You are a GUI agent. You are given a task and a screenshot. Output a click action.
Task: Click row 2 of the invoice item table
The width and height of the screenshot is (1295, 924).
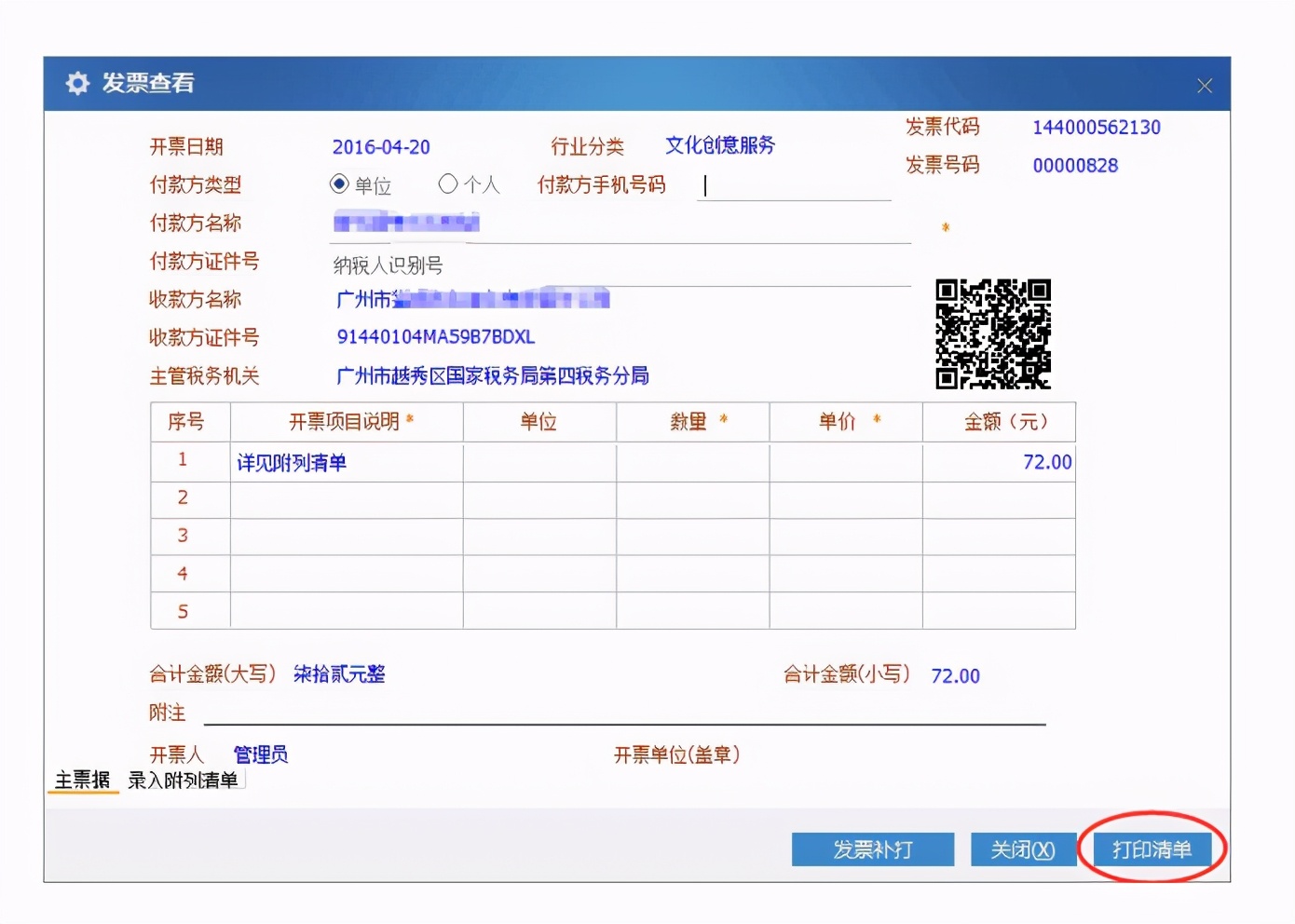click(345, 499)
